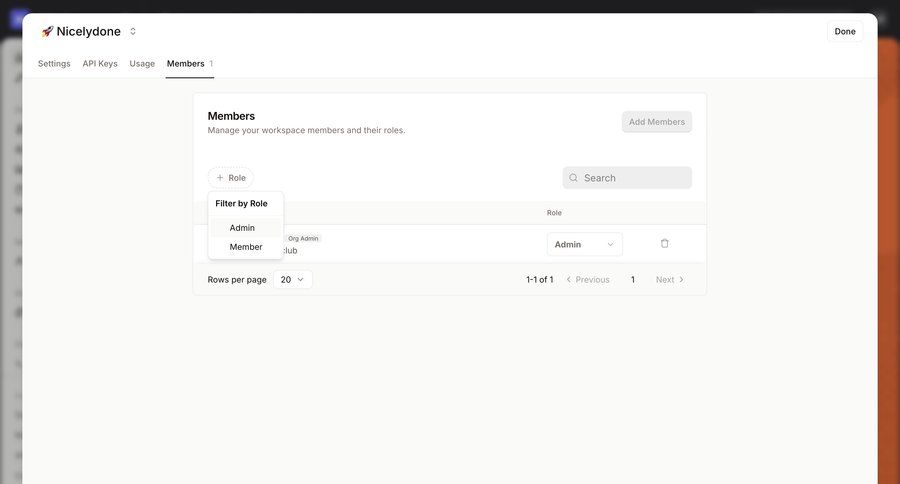
Task: Open the Rows per page dropdown
Action: [292, 280]
